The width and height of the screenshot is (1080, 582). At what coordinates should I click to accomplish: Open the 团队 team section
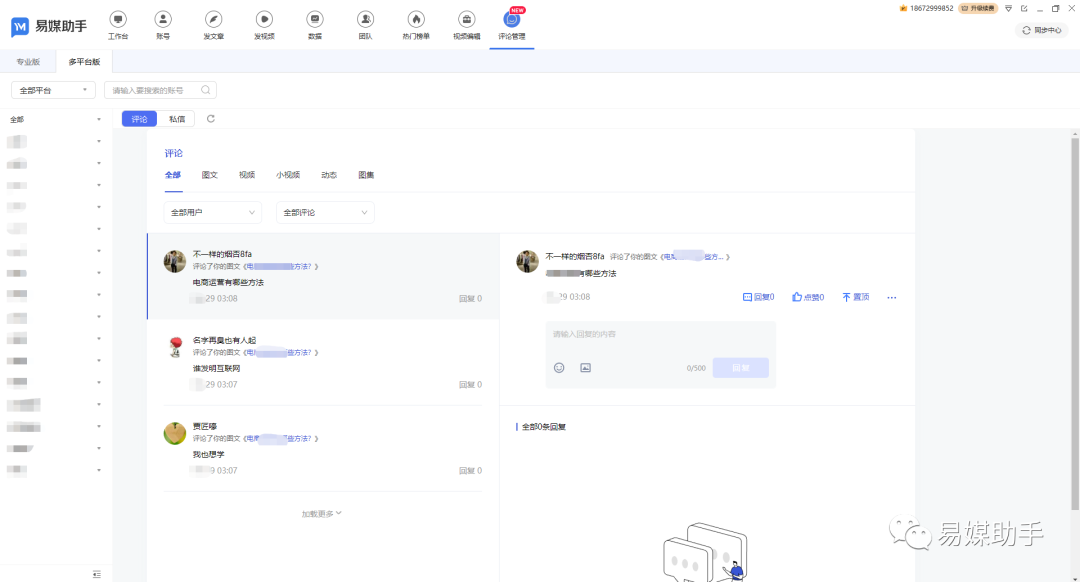pyautogui.click(x=366, y=25)
